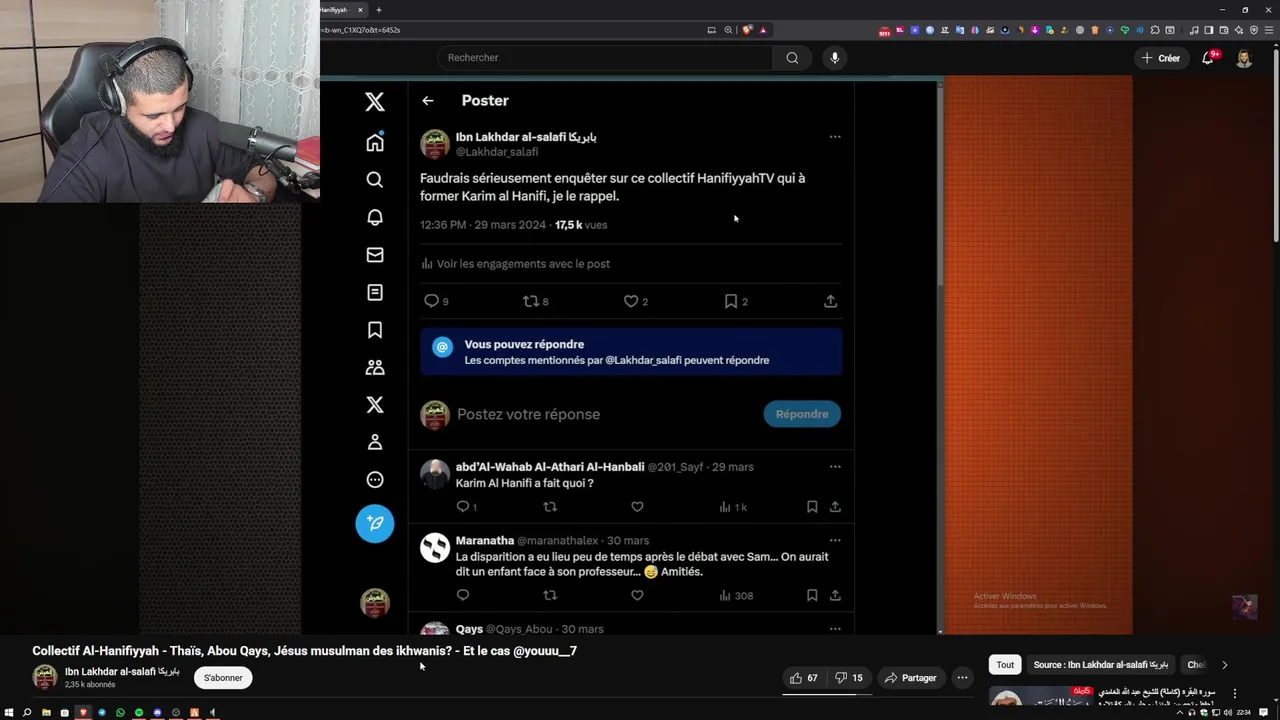Select Source Ibn Lakhdar al-salafi chip
Screen dimensions: 1280x720
click(1100, 665)
